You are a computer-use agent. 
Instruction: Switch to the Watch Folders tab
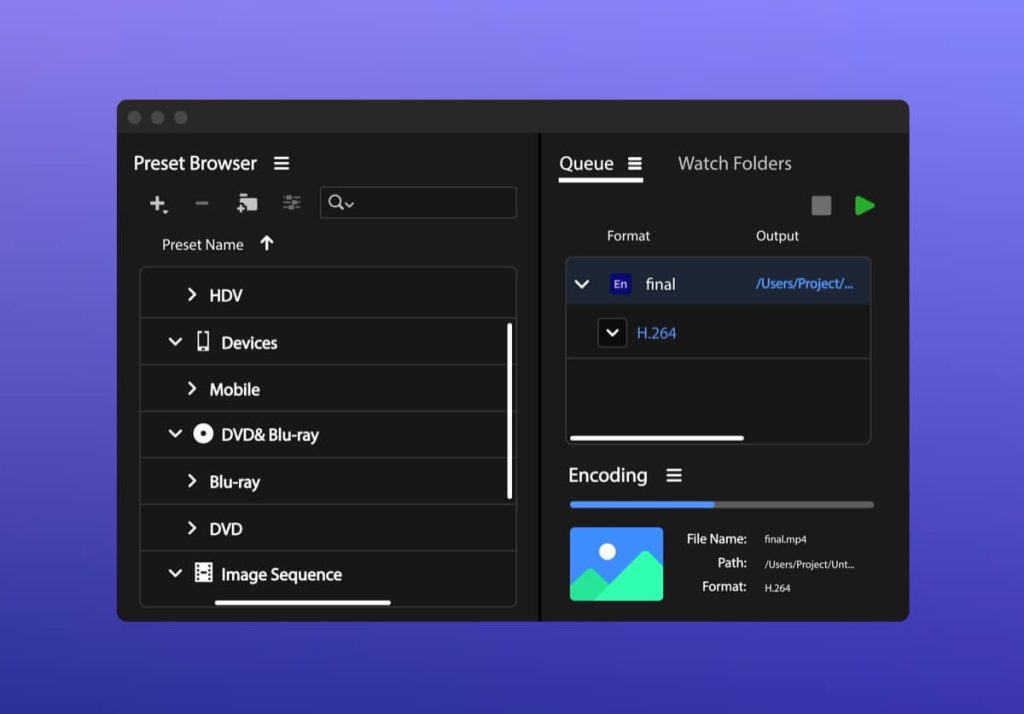[735, 163]
